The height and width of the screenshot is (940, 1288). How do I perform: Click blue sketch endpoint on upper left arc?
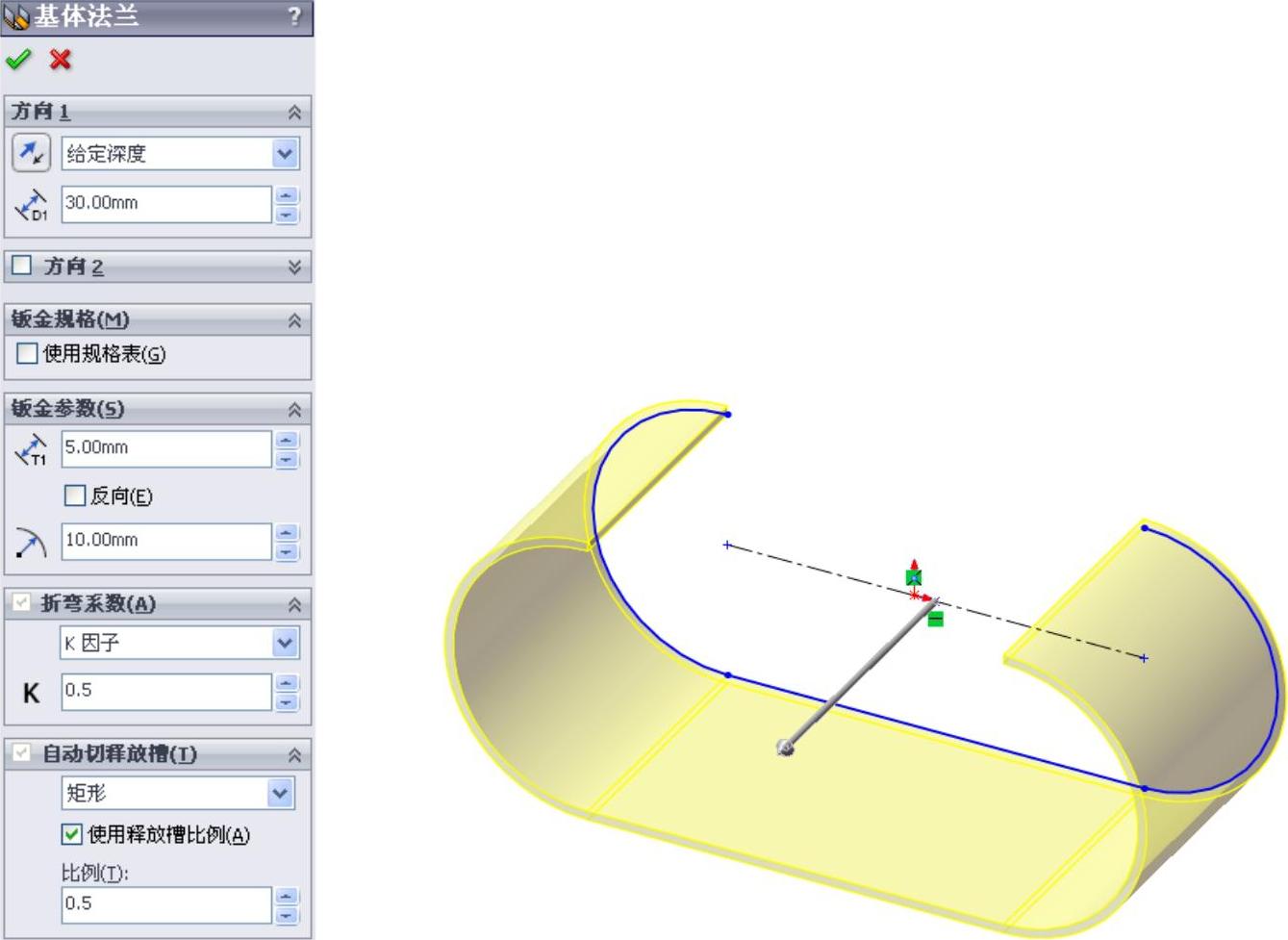pyautogui.click(x=728, y=414)
